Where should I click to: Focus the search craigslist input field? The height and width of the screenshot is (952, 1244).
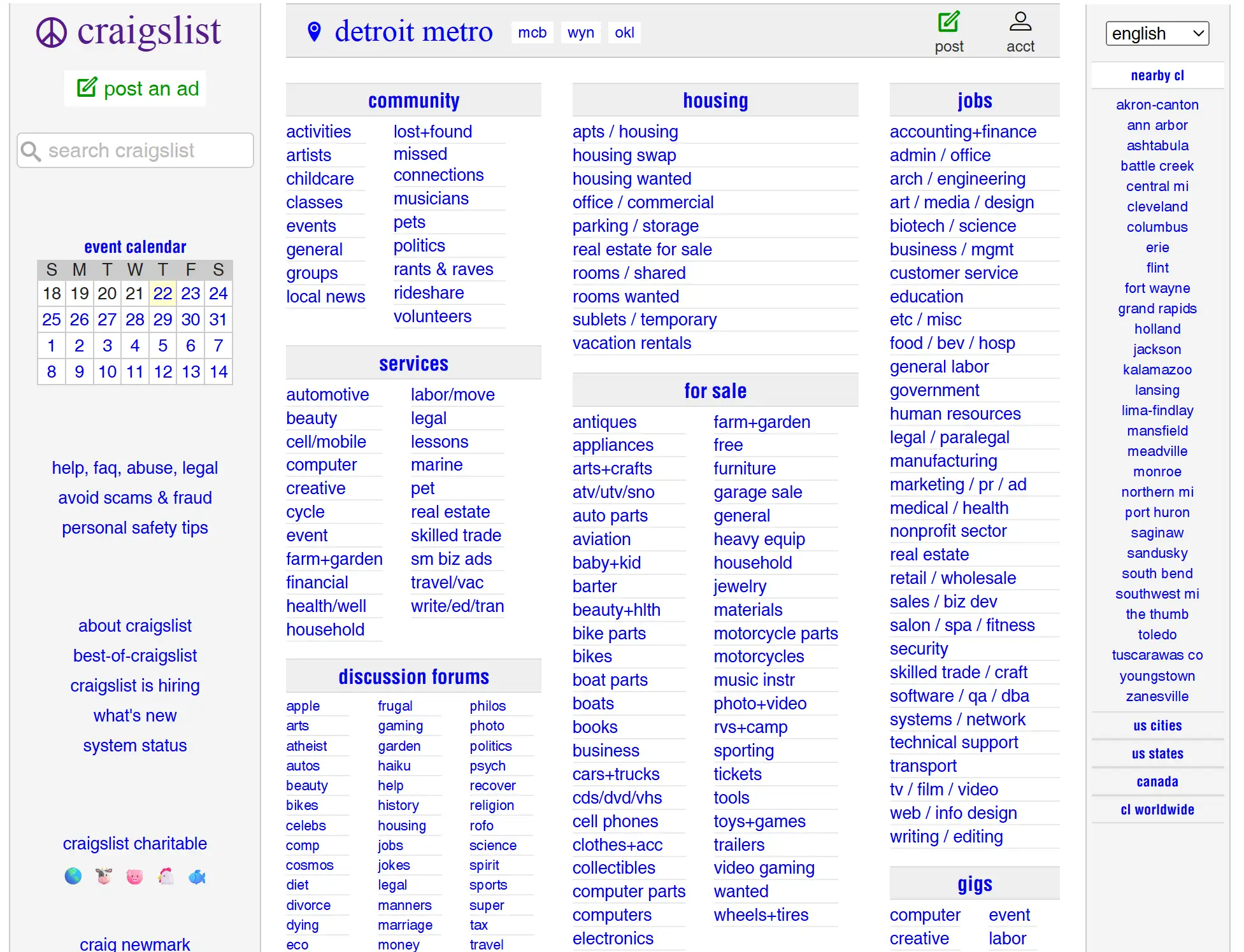click(135, 150)
